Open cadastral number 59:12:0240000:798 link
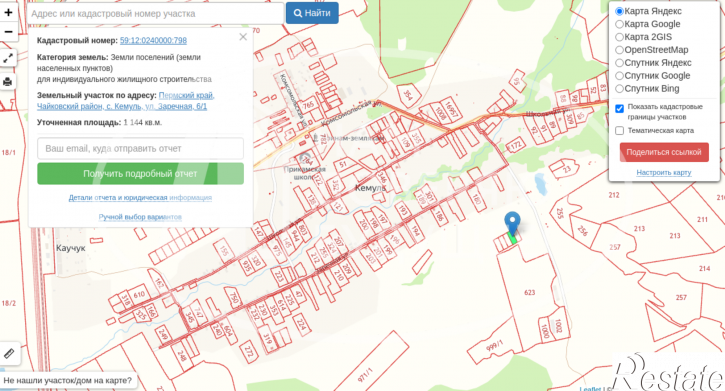The height and width of the screenshot is (391, 725). (153, 41)
